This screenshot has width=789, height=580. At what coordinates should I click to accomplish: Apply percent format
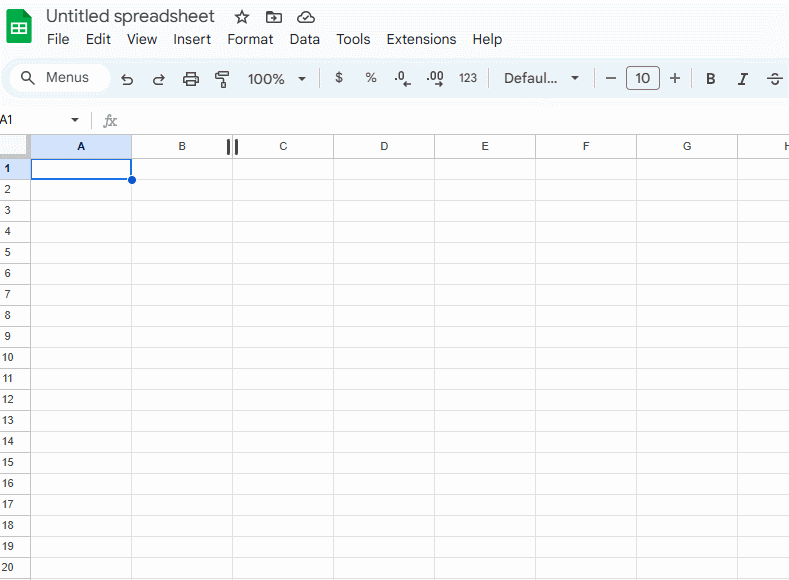[x=371, y=78]
